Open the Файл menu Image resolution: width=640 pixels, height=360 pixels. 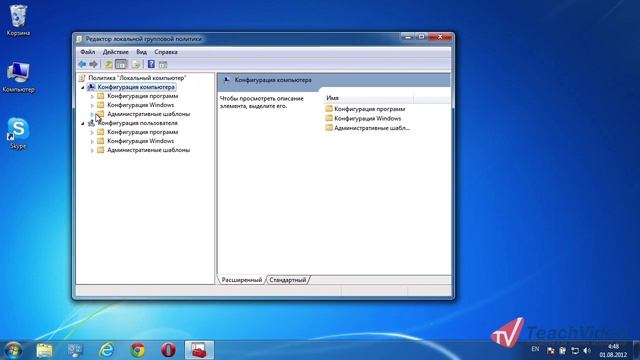(87, 52)
